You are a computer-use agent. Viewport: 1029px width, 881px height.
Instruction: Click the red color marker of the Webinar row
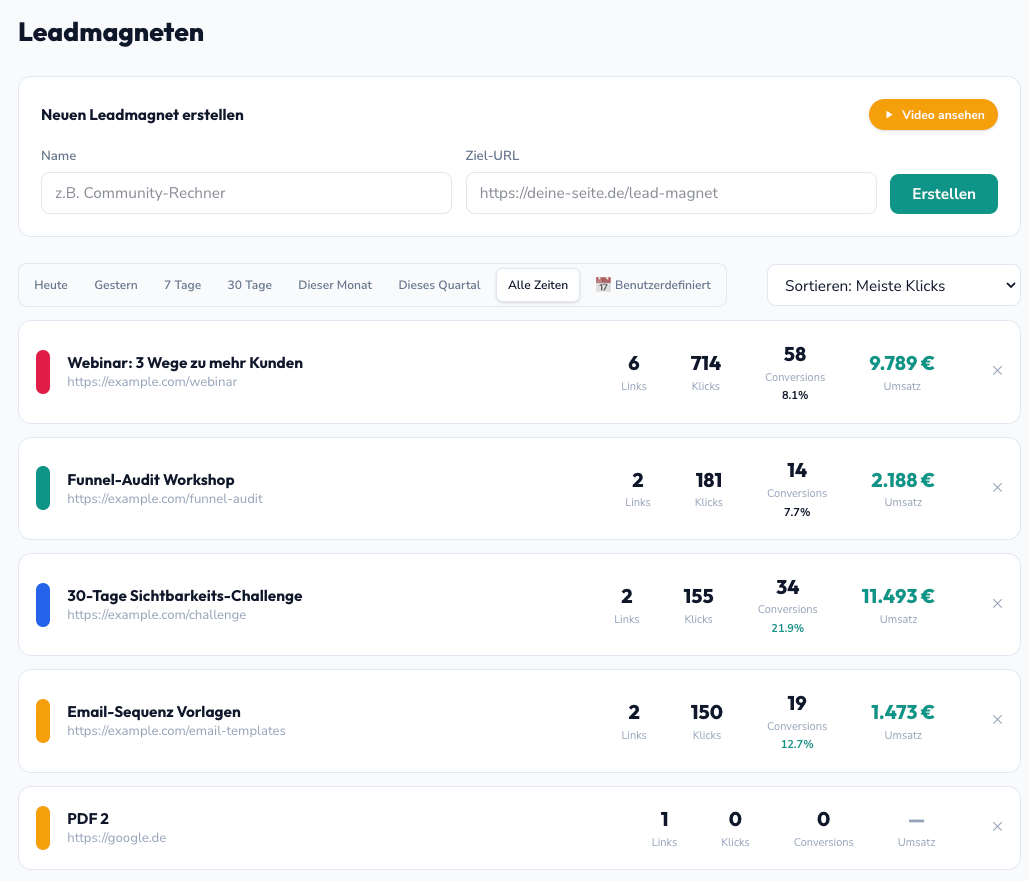click(x=43, y=372)
